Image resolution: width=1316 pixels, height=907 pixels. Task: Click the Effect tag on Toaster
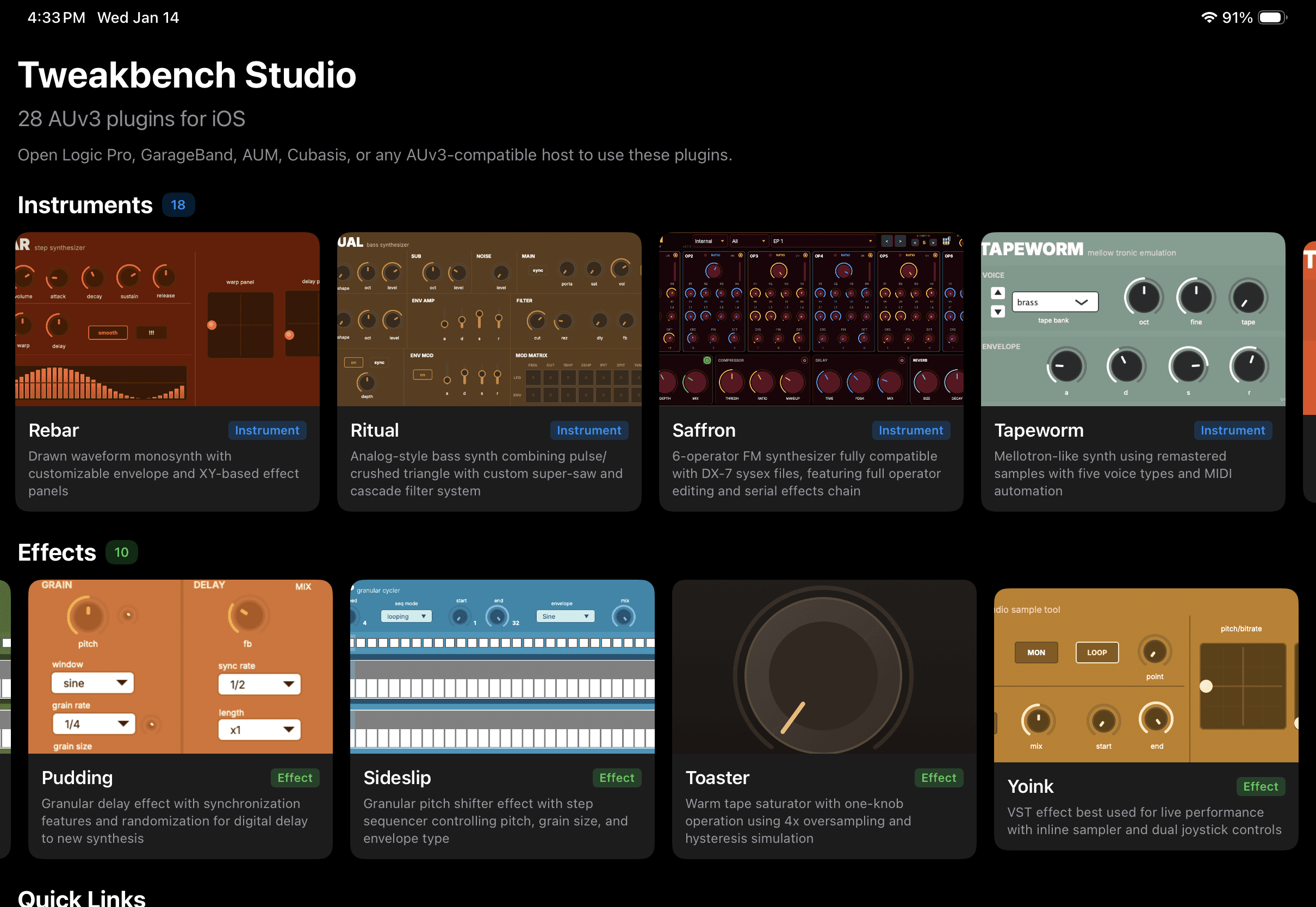[x=939, y=778]
